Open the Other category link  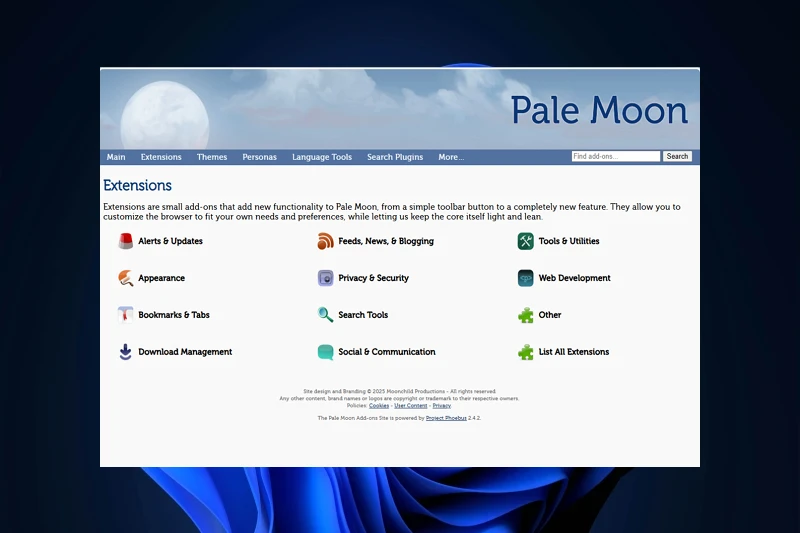550,315
